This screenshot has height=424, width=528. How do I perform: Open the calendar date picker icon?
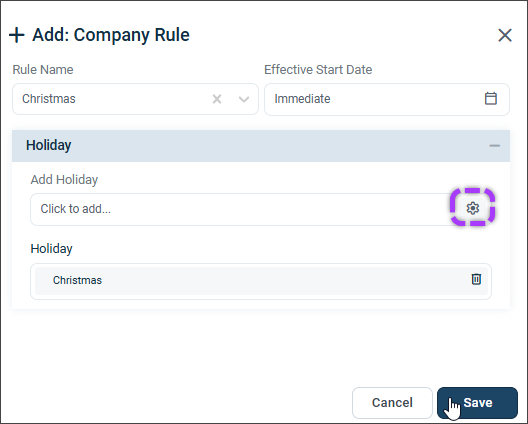pyautogui.click(x=491, y=98)
